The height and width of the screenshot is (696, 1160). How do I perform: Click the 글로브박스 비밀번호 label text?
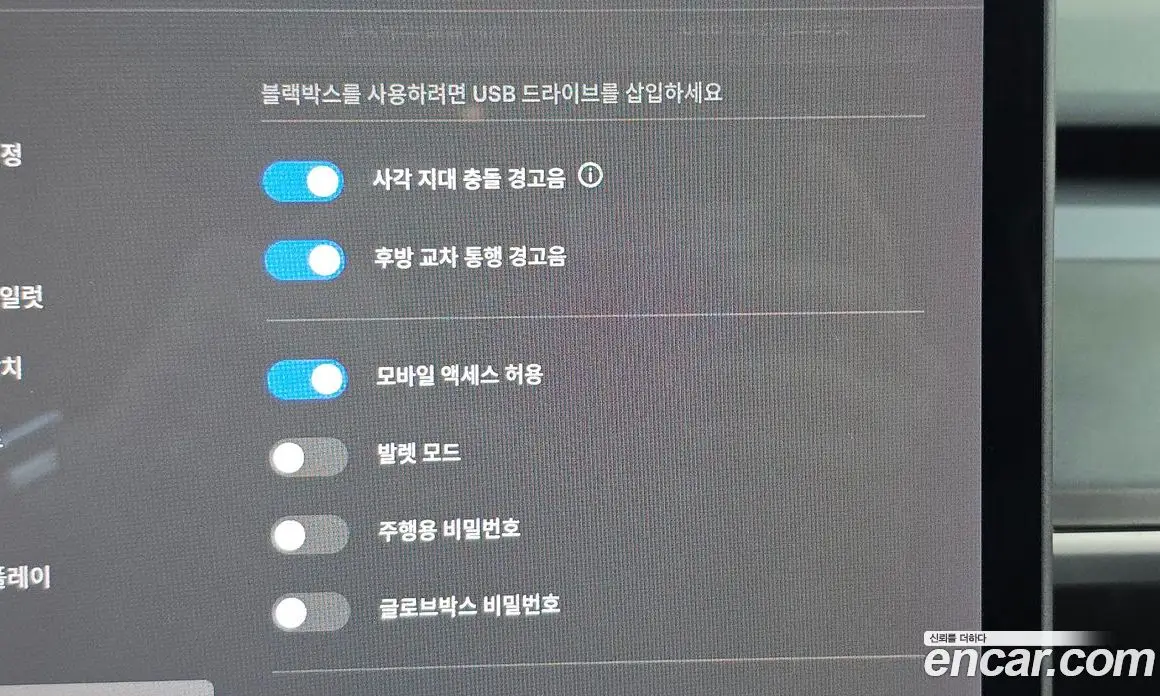tap(469, 607)
